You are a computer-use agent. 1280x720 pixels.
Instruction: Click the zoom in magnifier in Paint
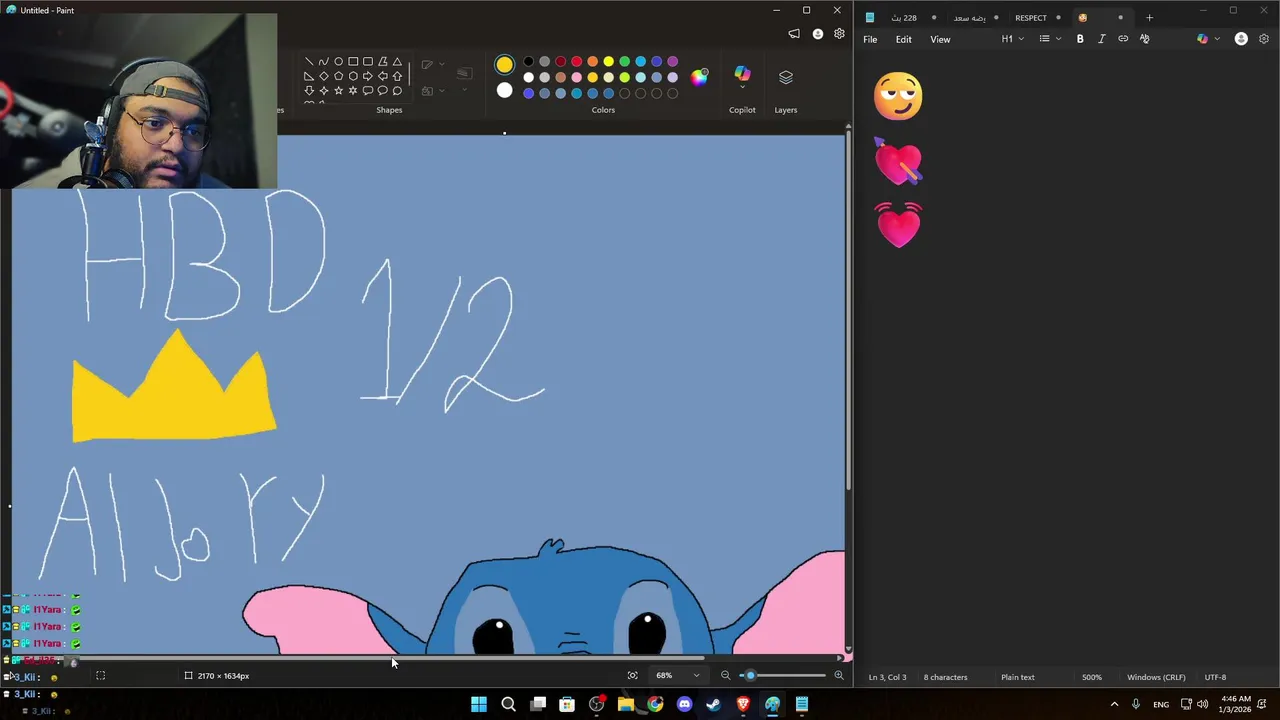pos(839,675)
